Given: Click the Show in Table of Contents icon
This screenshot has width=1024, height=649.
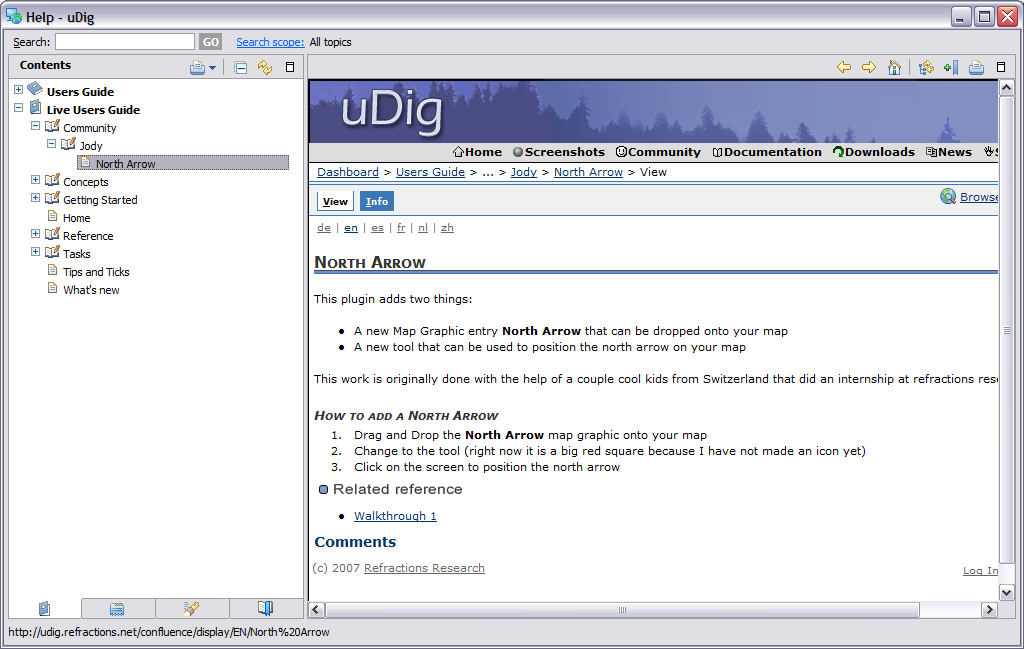Looking at the screenshot, I should (x=926, y=67).
